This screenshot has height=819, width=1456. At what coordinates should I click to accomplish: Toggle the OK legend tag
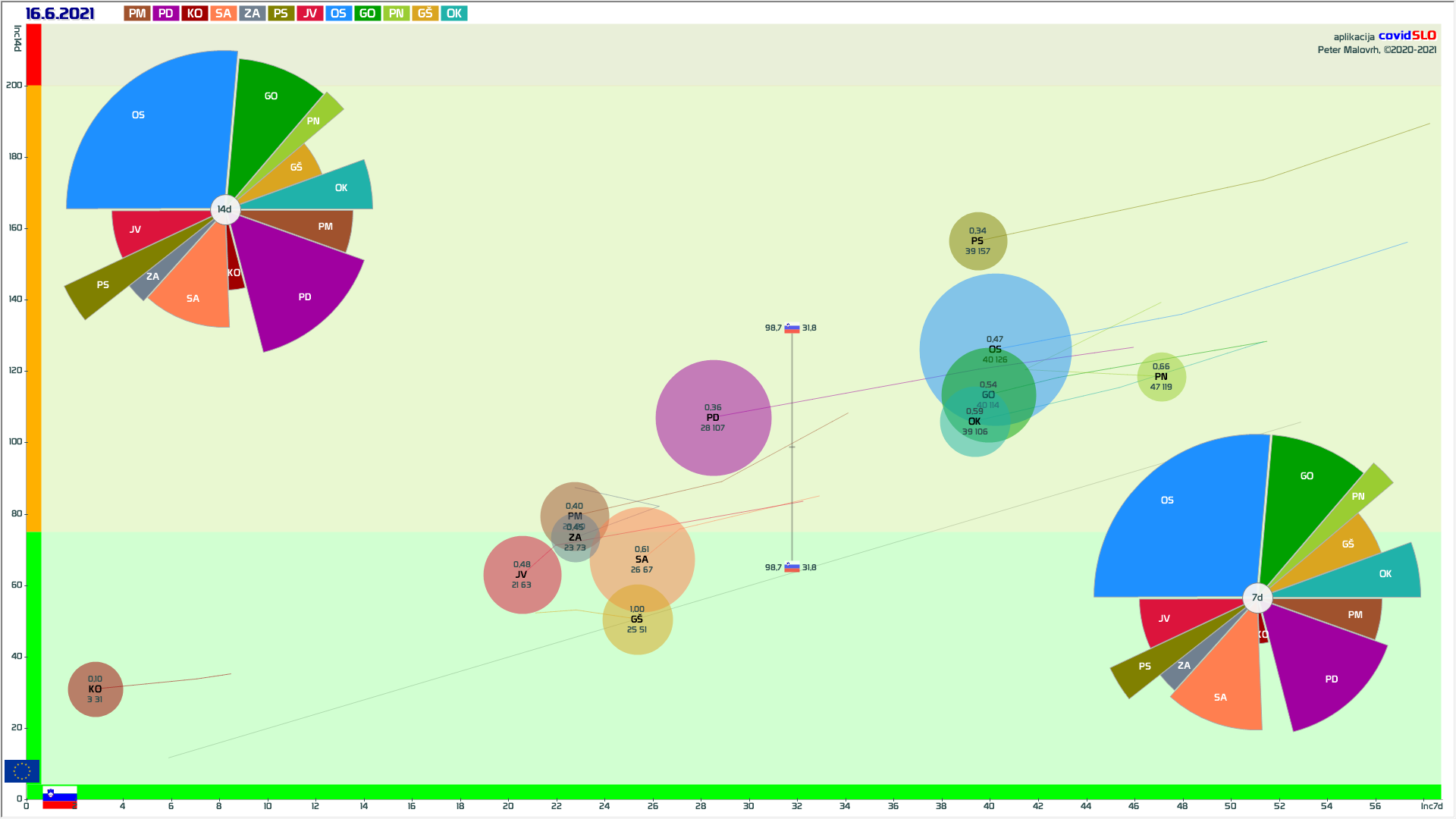click(453, 14)
